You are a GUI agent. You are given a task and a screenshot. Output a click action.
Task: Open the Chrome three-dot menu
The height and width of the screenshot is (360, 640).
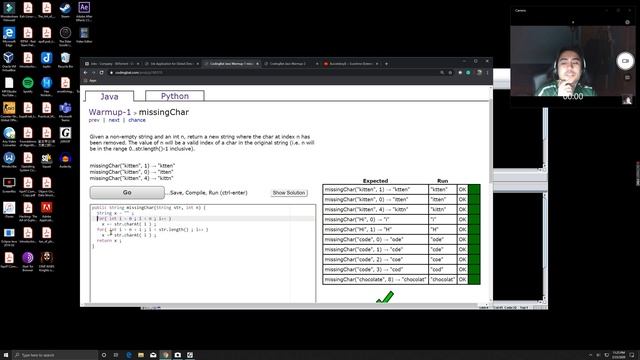487,73
